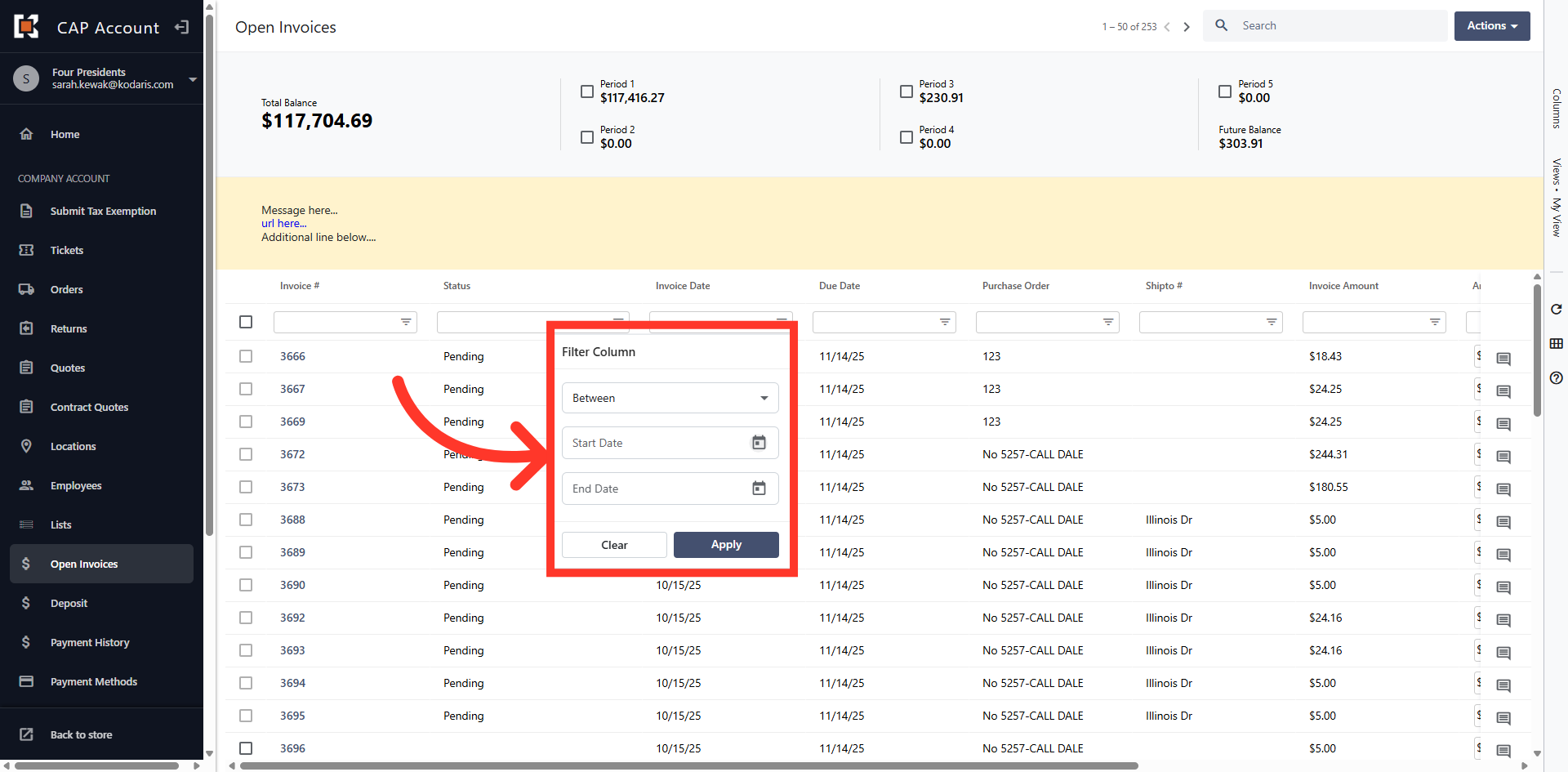Sort by the Due Date column header
Viewport: 1568px width, 772px height.
click(x=840, y=286)
